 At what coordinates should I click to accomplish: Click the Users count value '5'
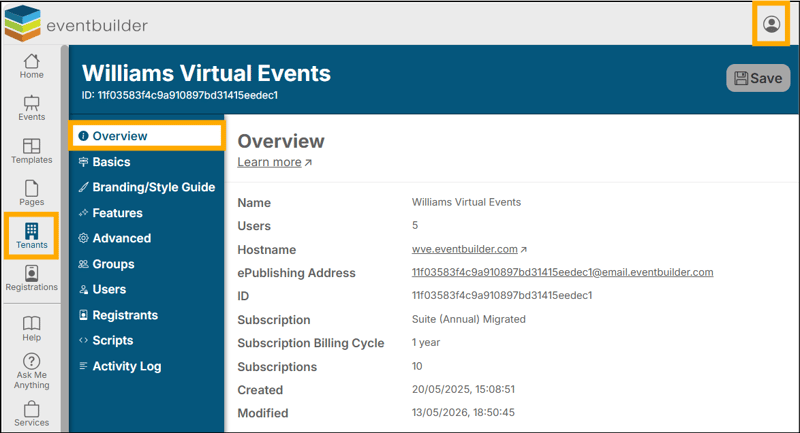pos(415,225)
